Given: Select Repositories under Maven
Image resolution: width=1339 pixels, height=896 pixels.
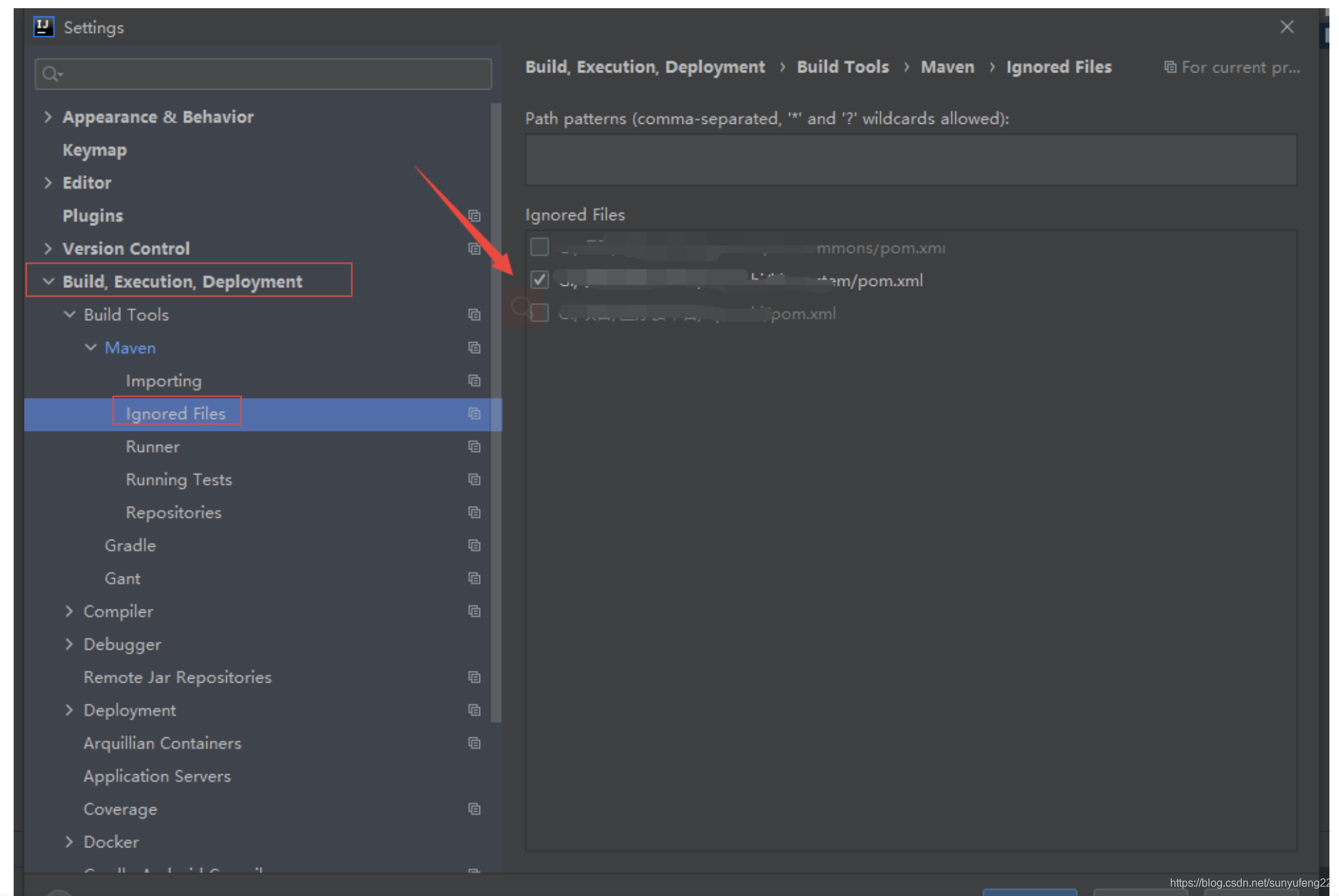Looking at the screenshot, I should [174, 513].
